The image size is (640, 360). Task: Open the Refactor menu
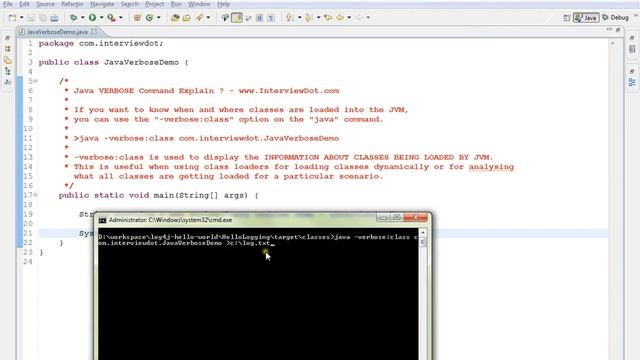point(72,4)
